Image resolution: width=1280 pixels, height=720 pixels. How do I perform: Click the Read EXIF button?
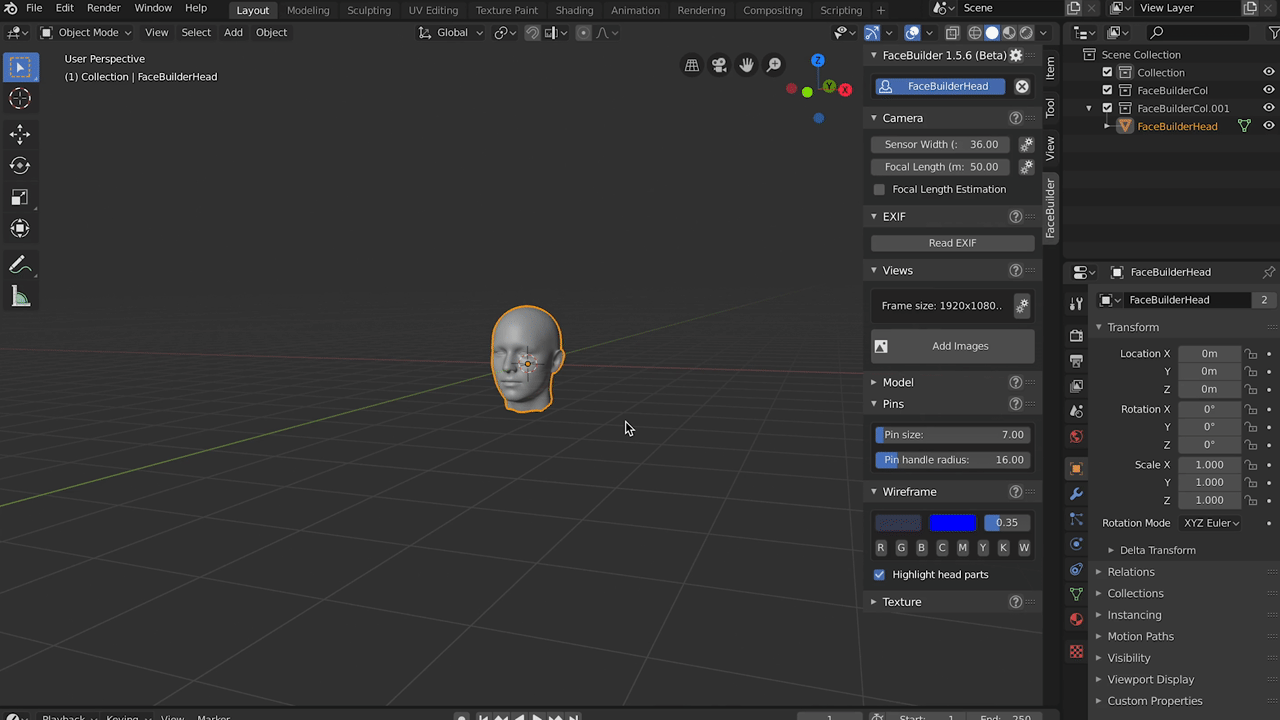tap(952, 243)
